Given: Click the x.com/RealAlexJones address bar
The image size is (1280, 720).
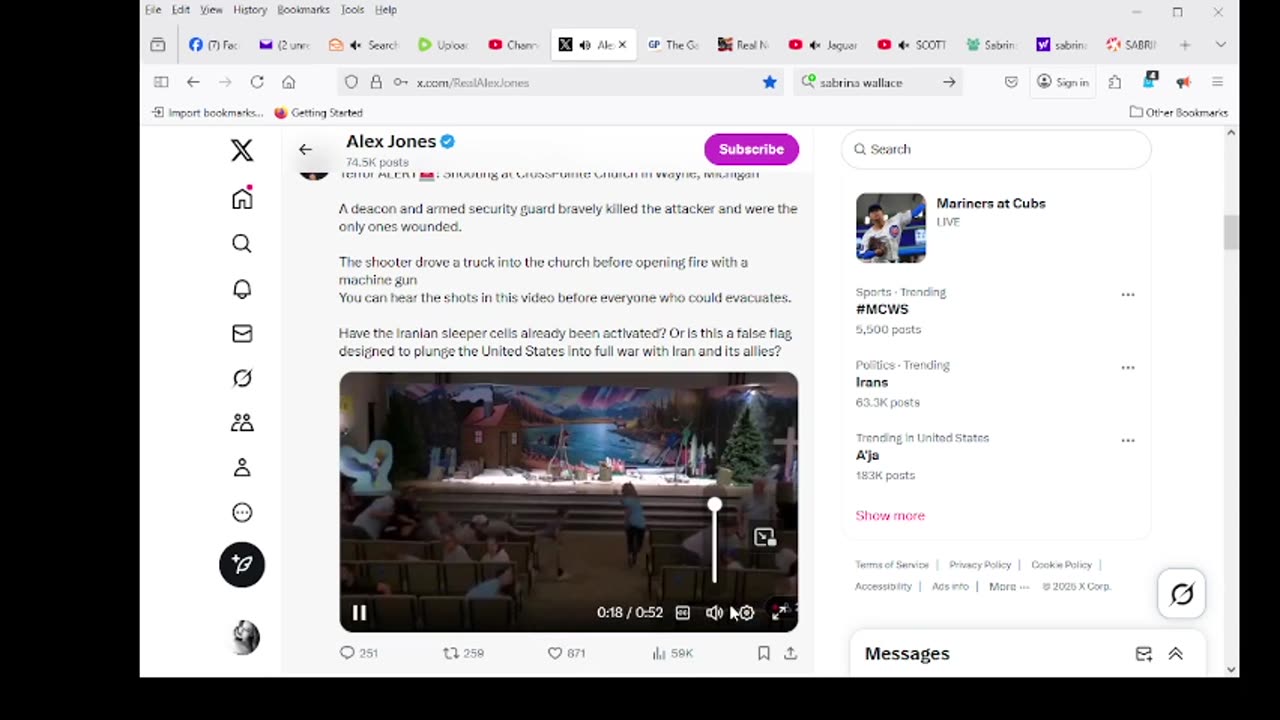Looking at the screenshot, I should tap(560, 82).
